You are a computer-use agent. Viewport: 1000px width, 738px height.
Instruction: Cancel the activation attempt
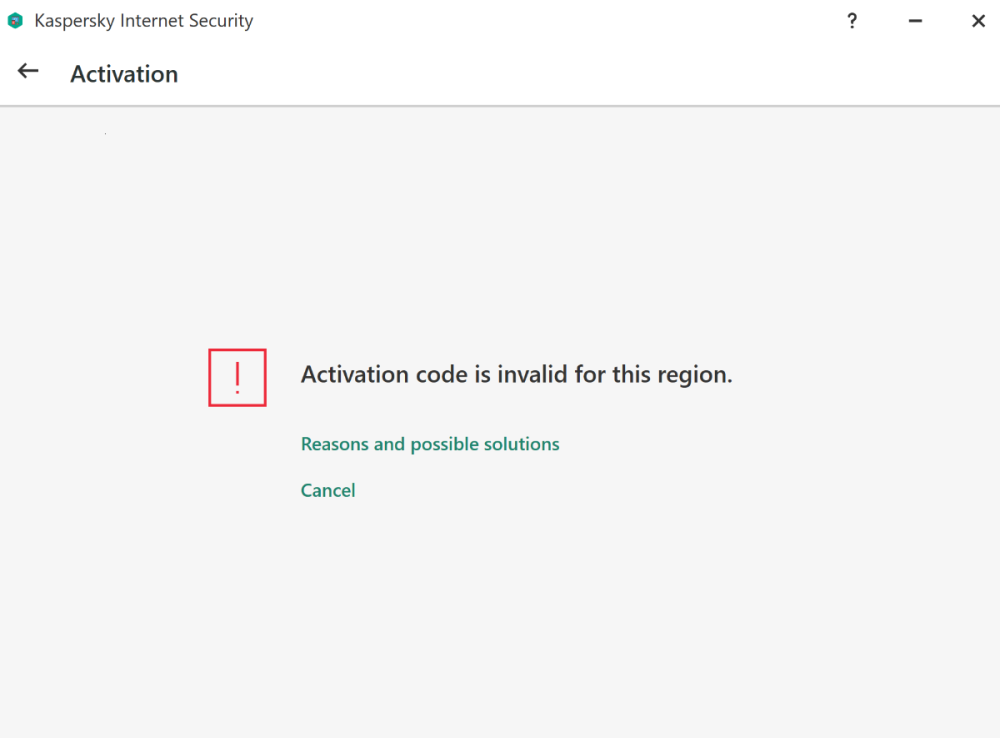[328, 490]
